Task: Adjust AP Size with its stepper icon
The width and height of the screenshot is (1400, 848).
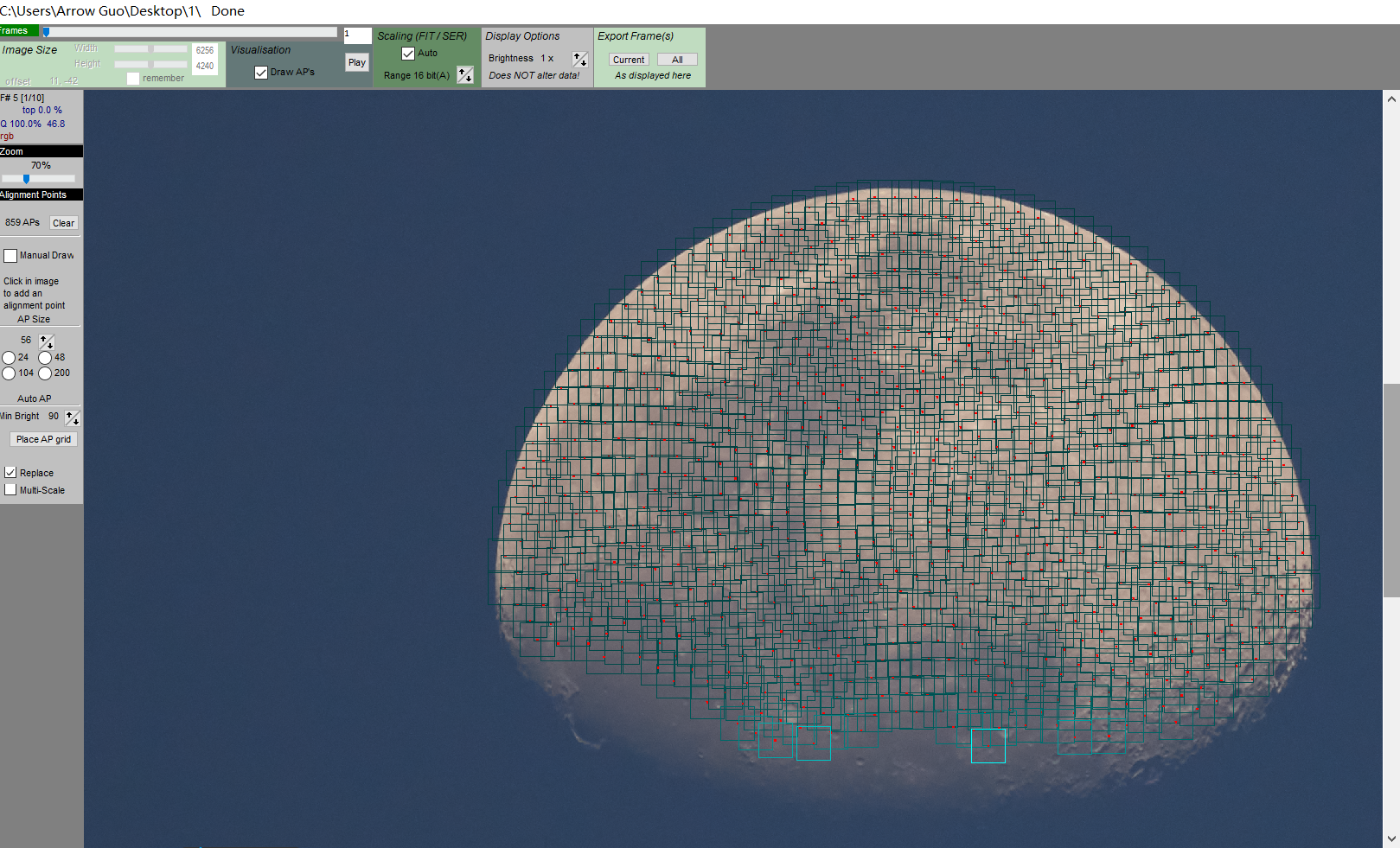Action: pyautogui.click(x=47, y=341)
